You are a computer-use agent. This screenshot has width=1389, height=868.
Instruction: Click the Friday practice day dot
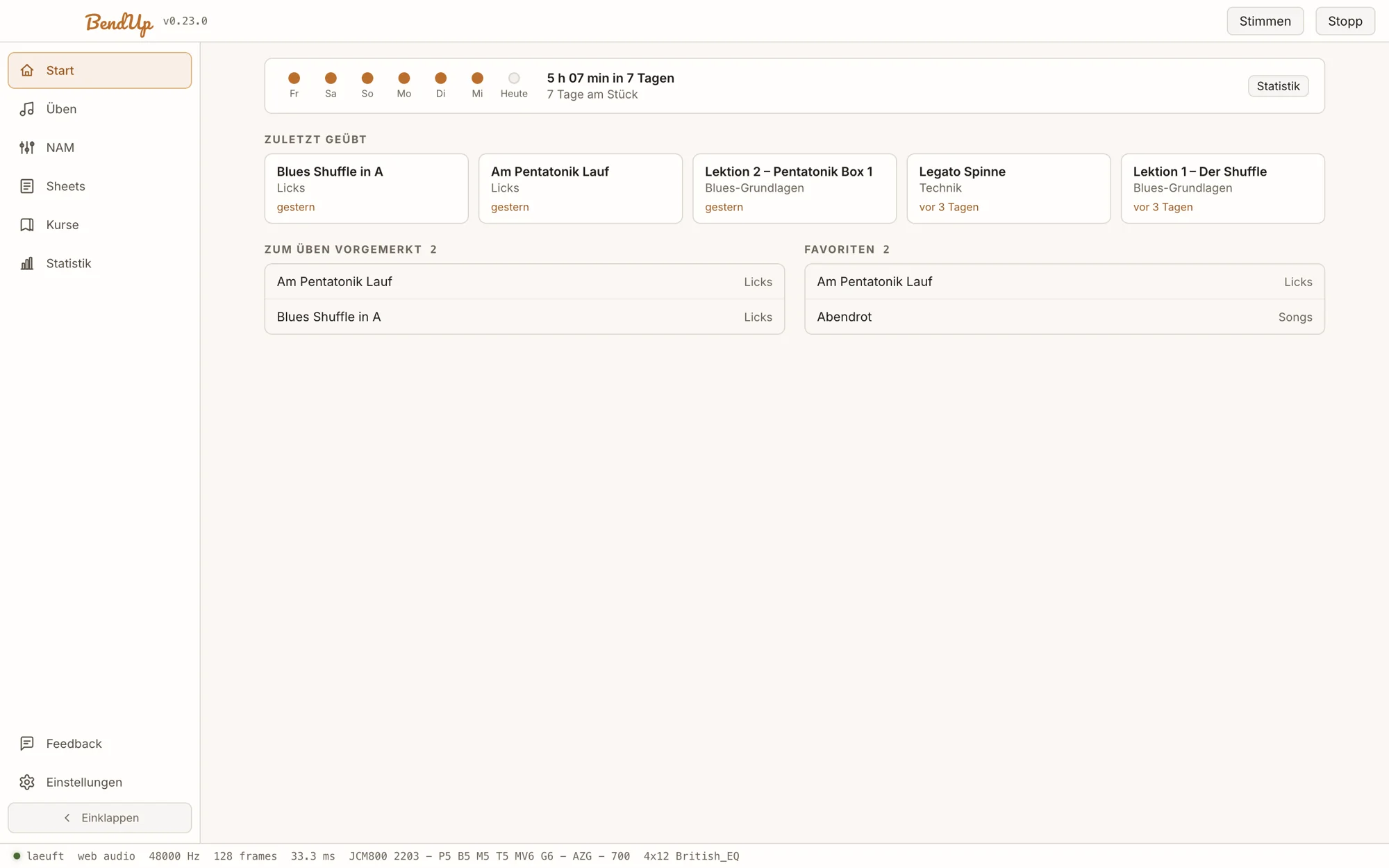point(294,78)
